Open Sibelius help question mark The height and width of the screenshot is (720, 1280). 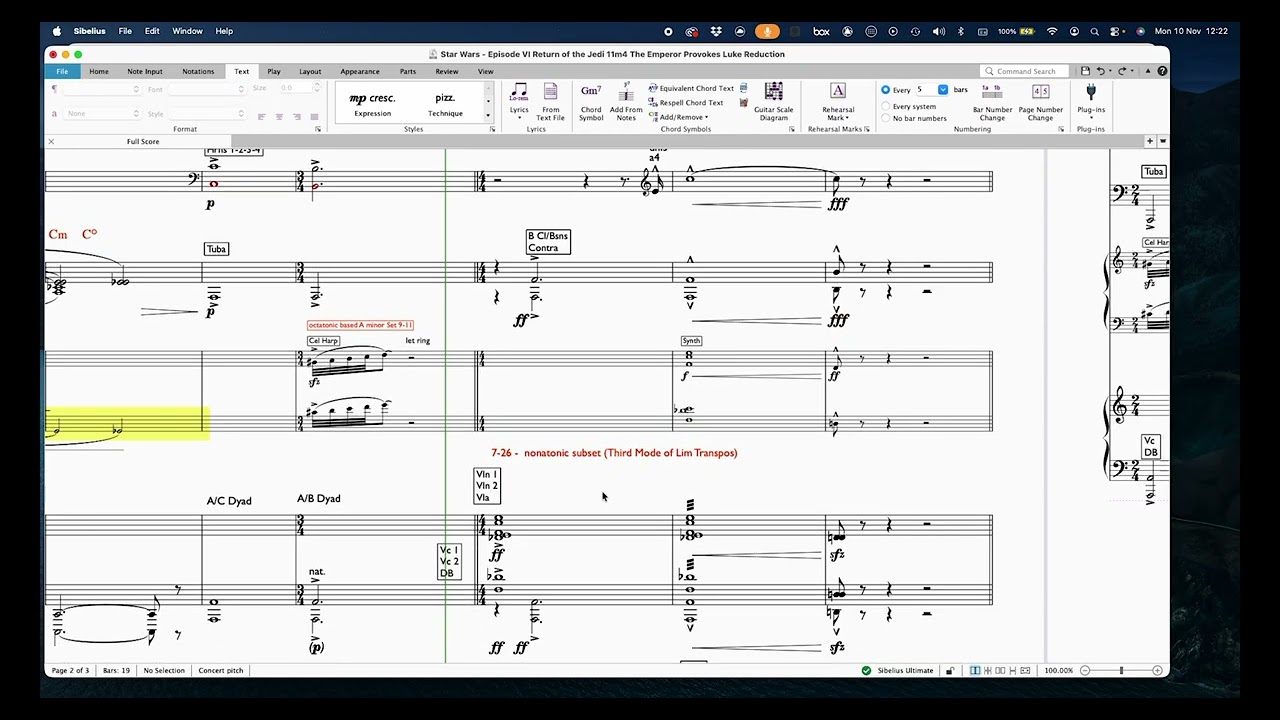point(1161,71)
